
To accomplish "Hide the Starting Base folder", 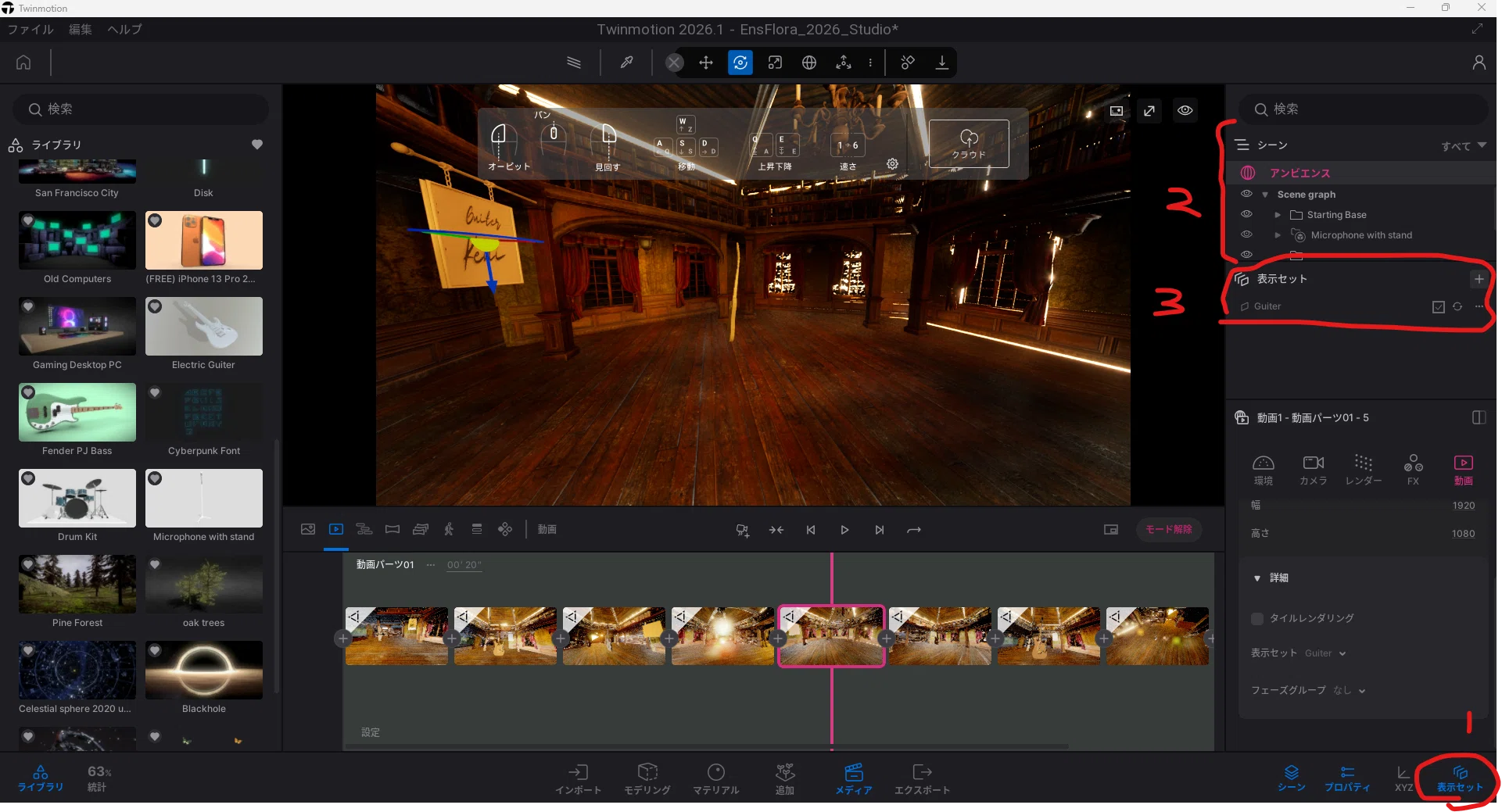I will click(1246, 214).
